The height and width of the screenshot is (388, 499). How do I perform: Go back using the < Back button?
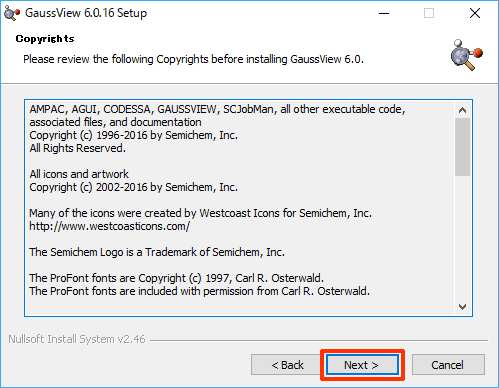click(287, 365)
